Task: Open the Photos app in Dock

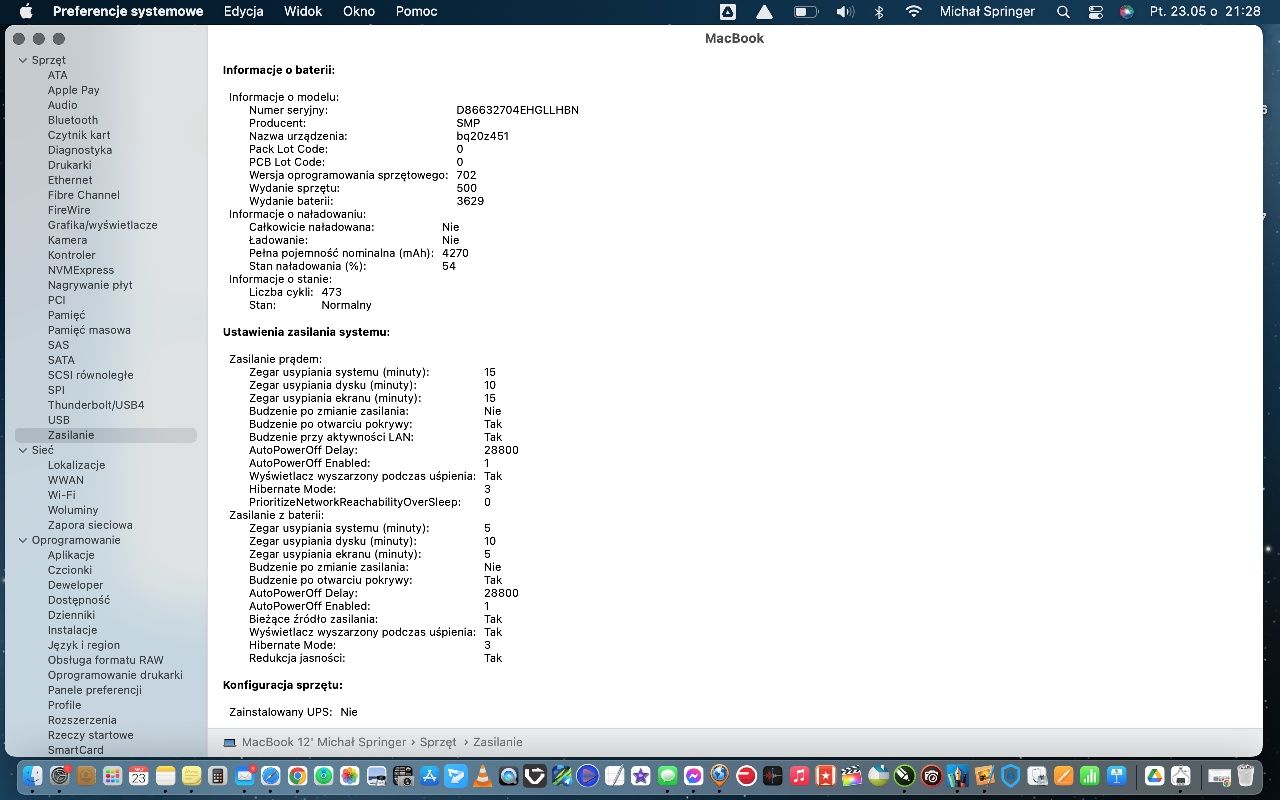Action: (349, 776)
